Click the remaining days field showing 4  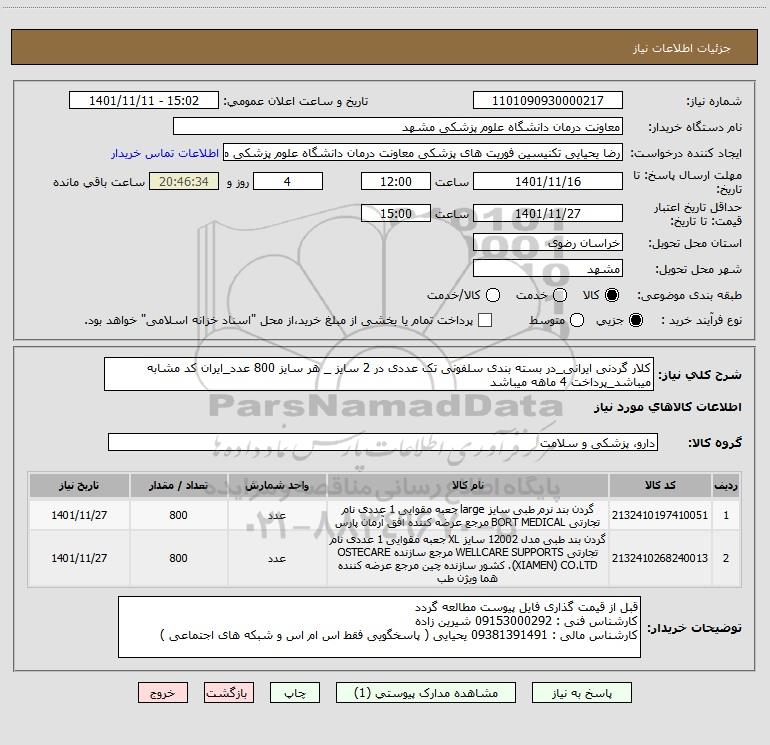pos(288,181)
